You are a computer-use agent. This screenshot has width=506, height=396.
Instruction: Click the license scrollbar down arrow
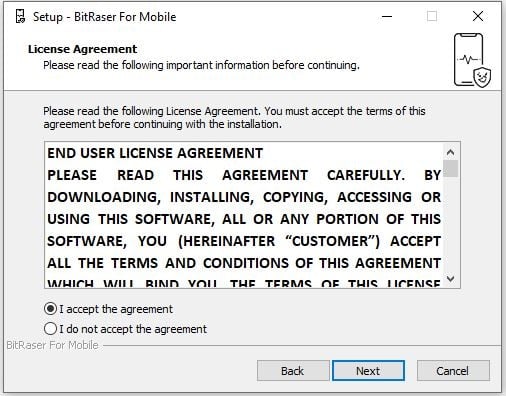tap(450, 279)
